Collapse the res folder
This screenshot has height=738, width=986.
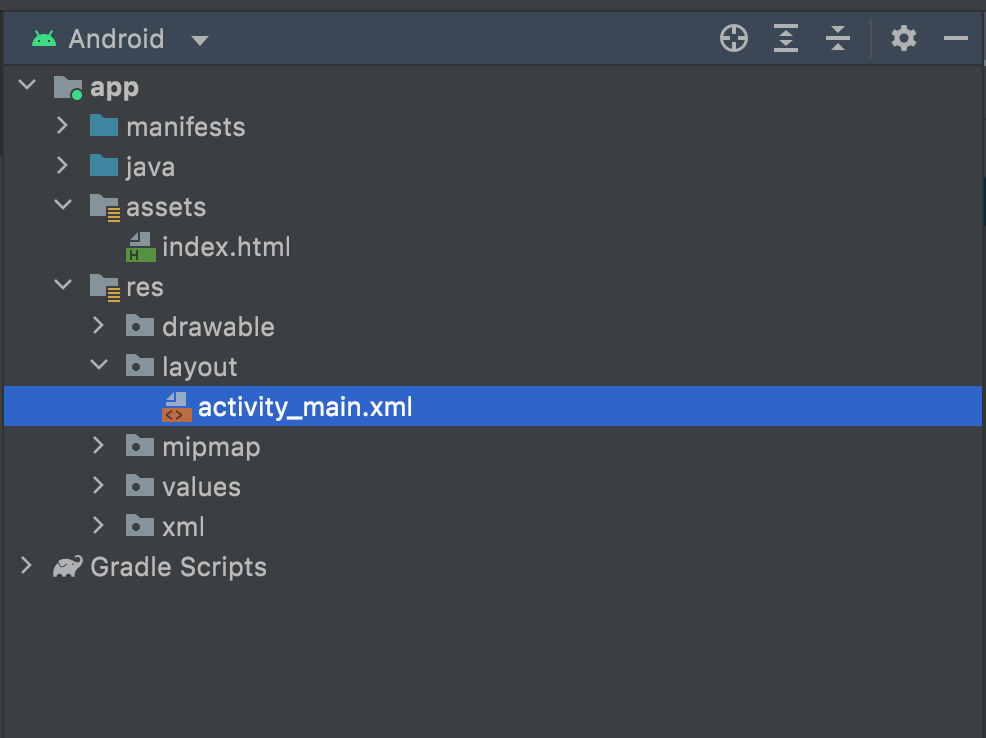63,284
